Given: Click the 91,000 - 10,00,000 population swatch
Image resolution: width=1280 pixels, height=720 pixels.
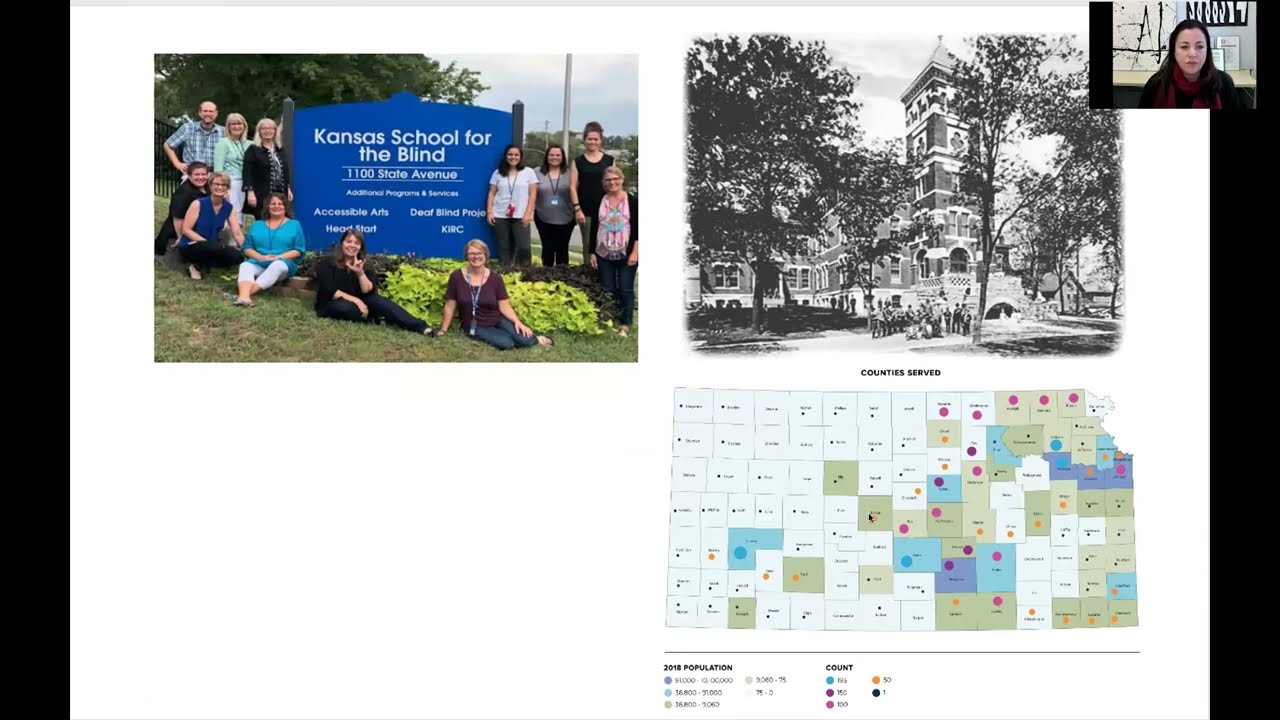Looking at the screenshot, I should click(x=668, y=680).
